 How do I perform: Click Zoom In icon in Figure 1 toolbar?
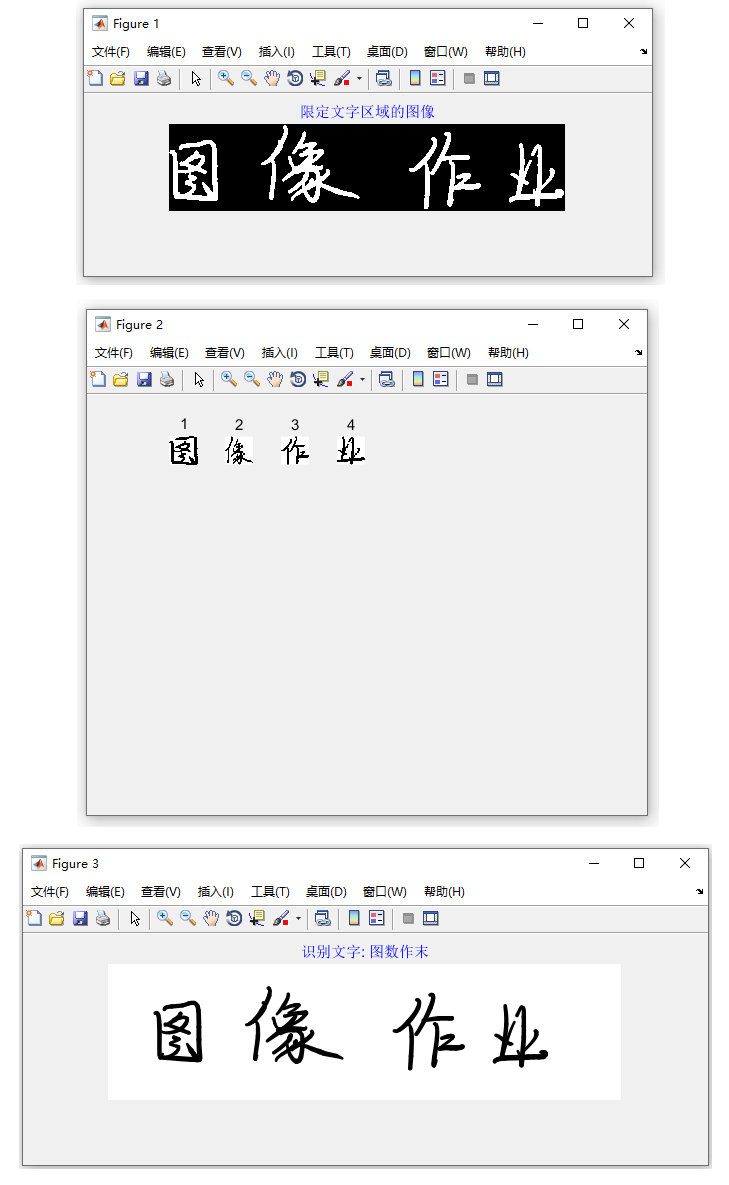tap(226, 78)
